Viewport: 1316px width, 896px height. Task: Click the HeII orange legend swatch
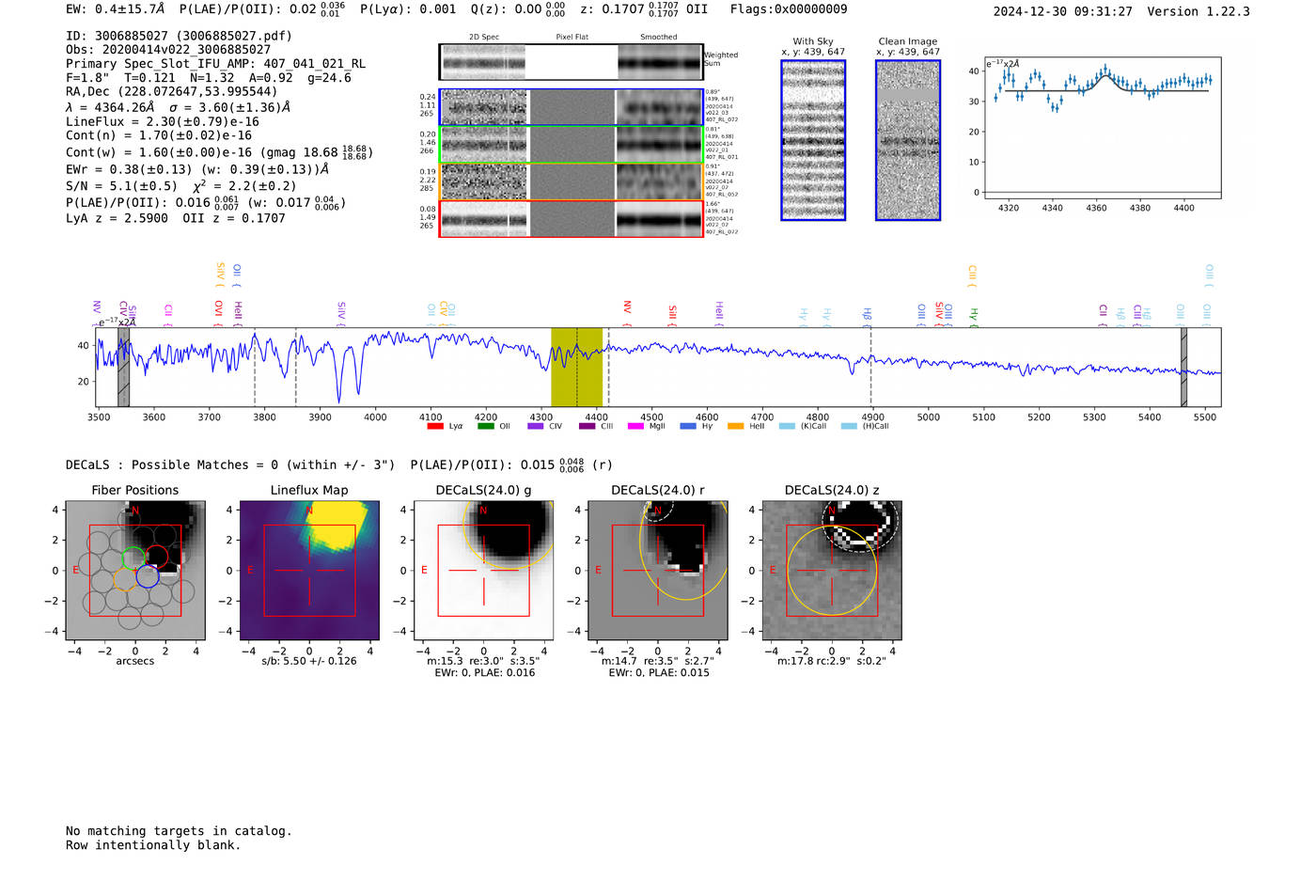[735, 426]
